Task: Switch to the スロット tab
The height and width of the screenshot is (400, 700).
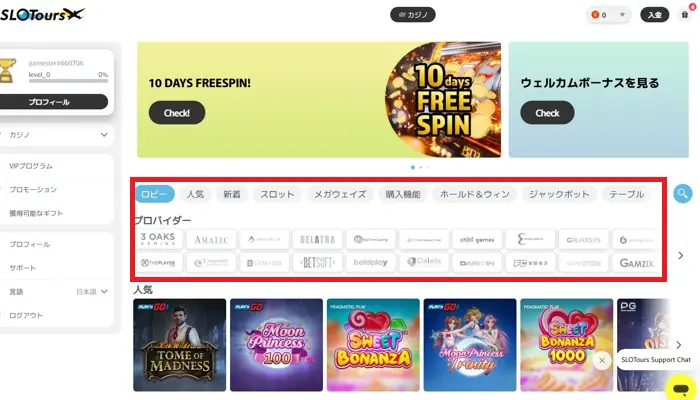Action: pyautogui.click(x=277, y=194)
